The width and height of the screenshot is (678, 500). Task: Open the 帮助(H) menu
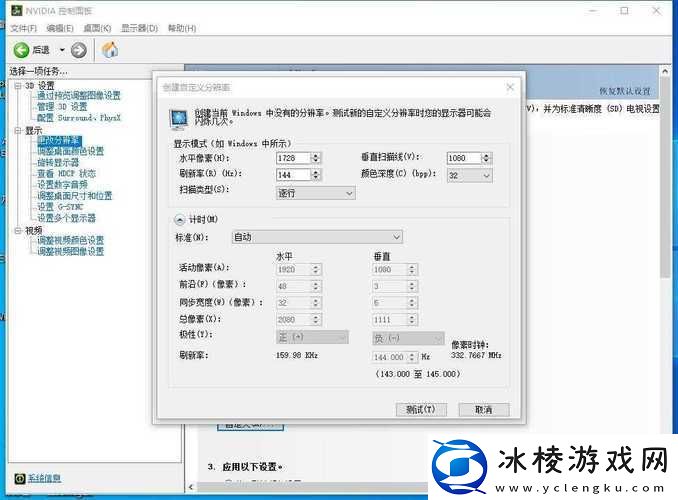(182, 29)
